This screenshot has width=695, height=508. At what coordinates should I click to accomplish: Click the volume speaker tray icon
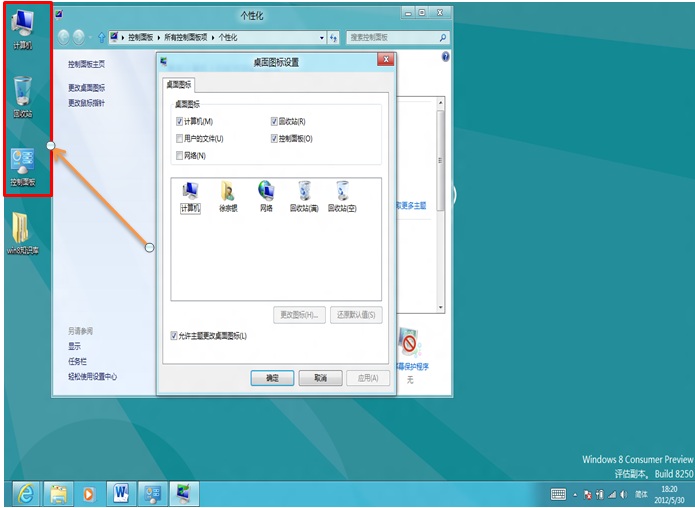click(624, 494)
